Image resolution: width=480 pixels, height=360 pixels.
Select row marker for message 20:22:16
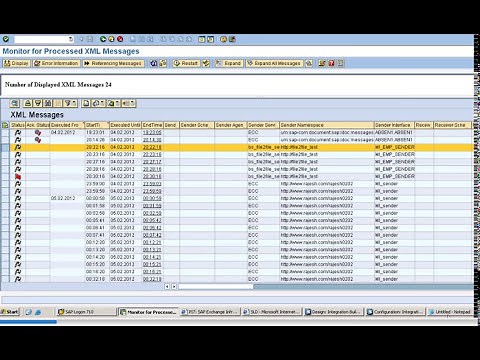click(x=5, y=147)
